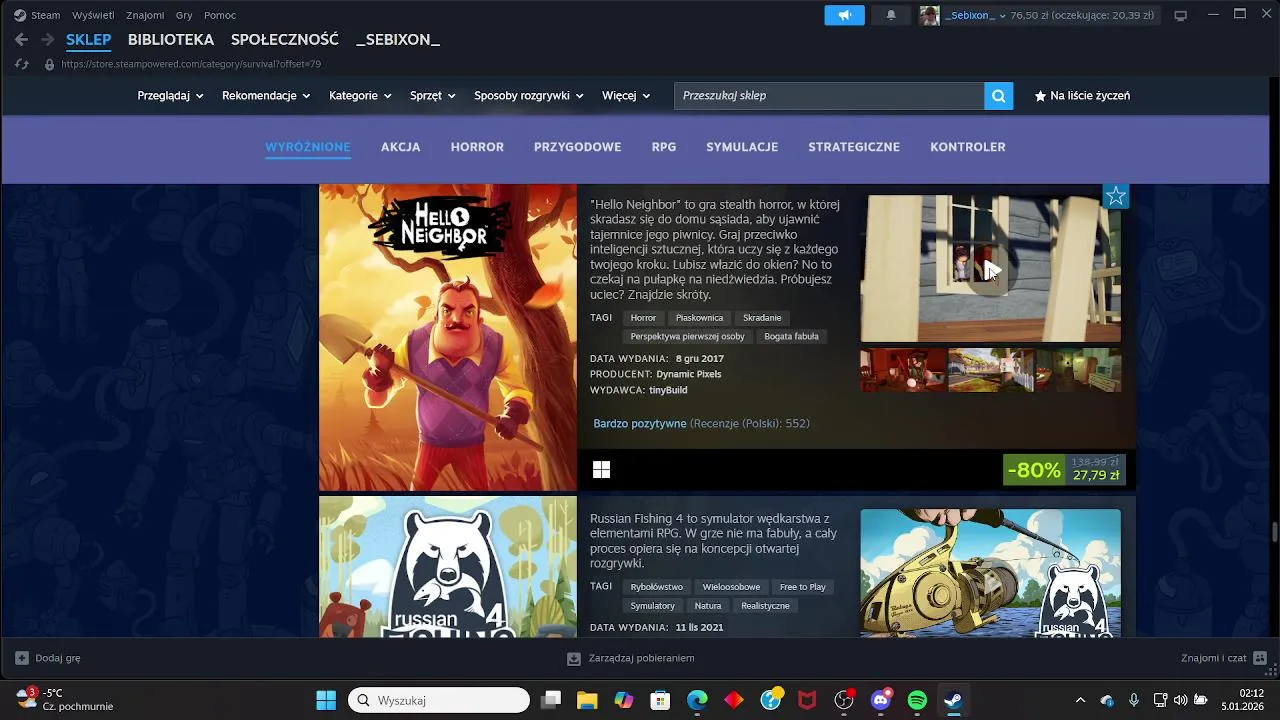
Task: Show hidden system tray icons
Action: point(1080,700)
